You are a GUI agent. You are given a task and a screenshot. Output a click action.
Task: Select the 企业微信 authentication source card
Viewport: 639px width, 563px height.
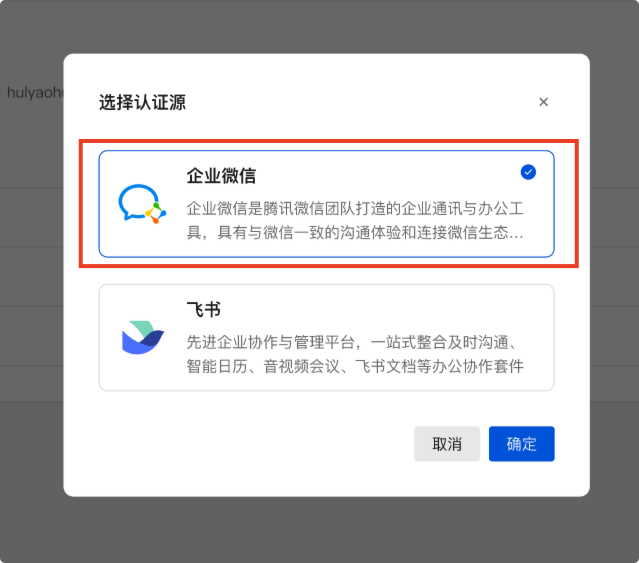coord(326,204)
